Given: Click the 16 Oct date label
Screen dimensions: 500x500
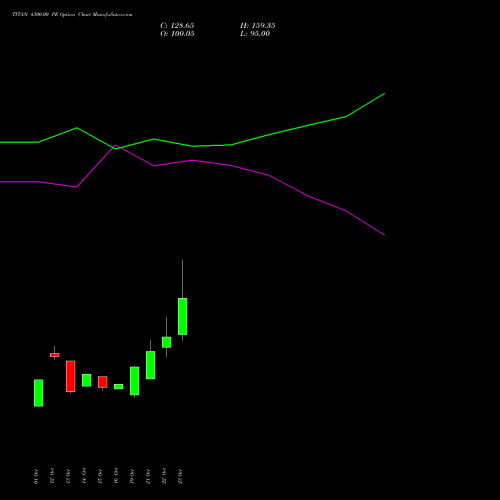Looking at the screenshot, I should coord(116,476).
